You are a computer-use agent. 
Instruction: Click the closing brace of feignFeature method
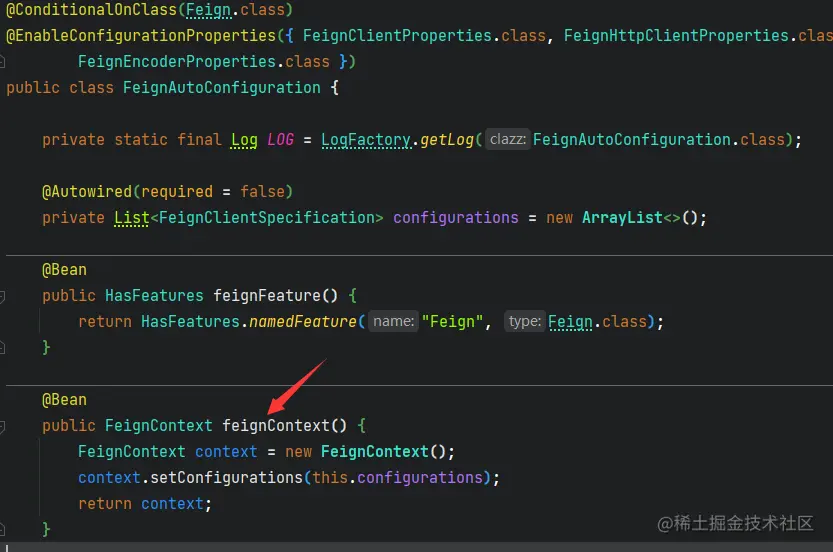tap(46, 348)
